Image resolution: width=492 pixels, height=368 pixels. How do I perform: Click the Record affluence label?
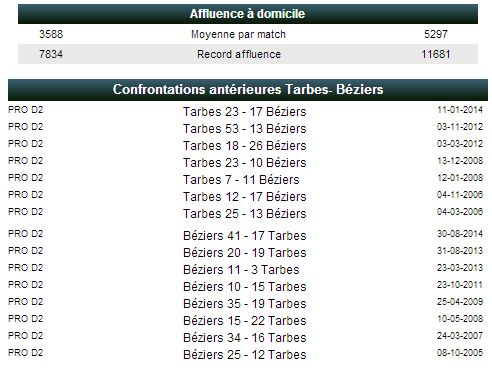[239, 54]
